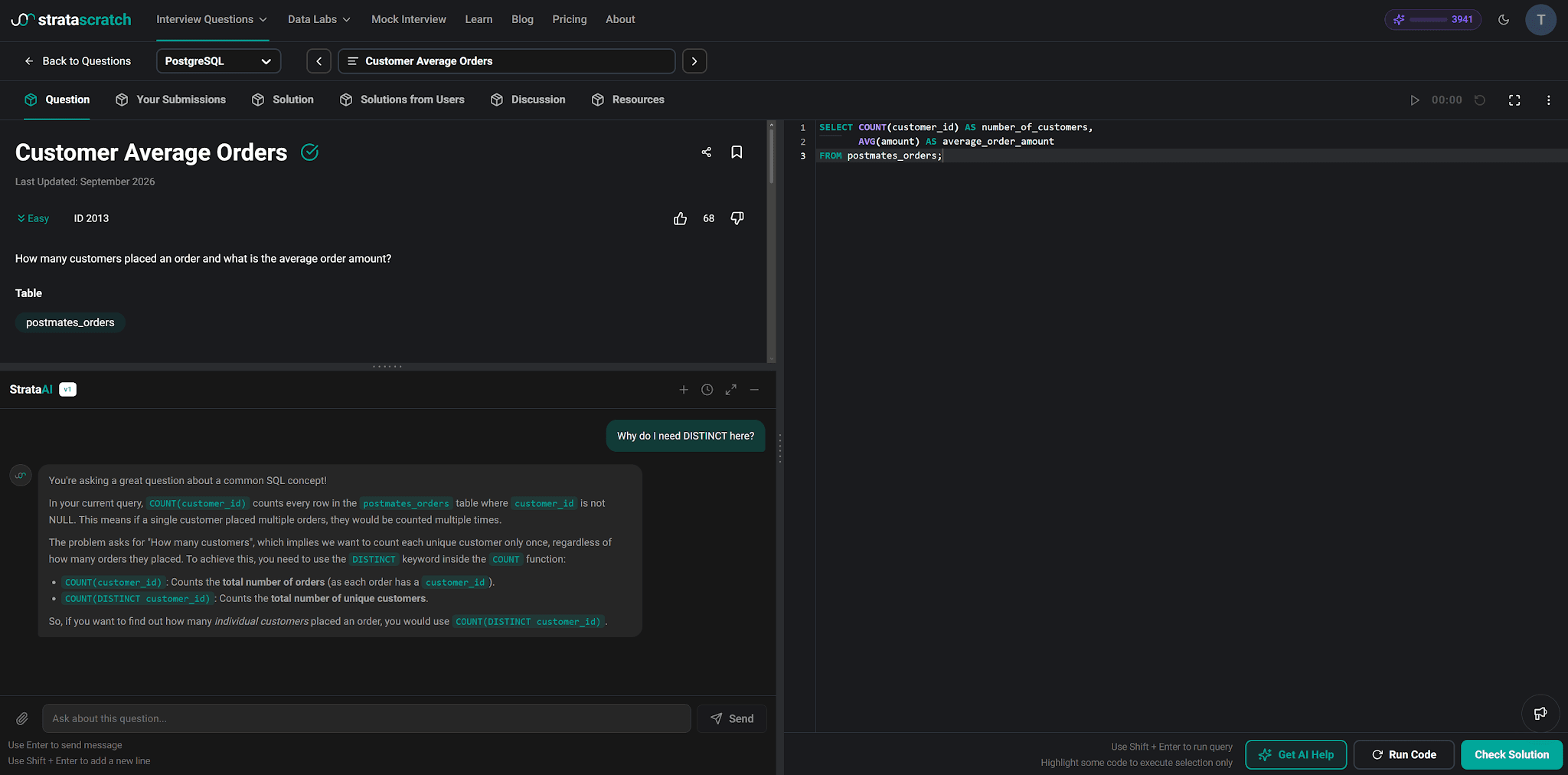This screenshot has width=1568, height=775.
Task: Click the AI credits 3941 indicator
Action: point(1432,20)
